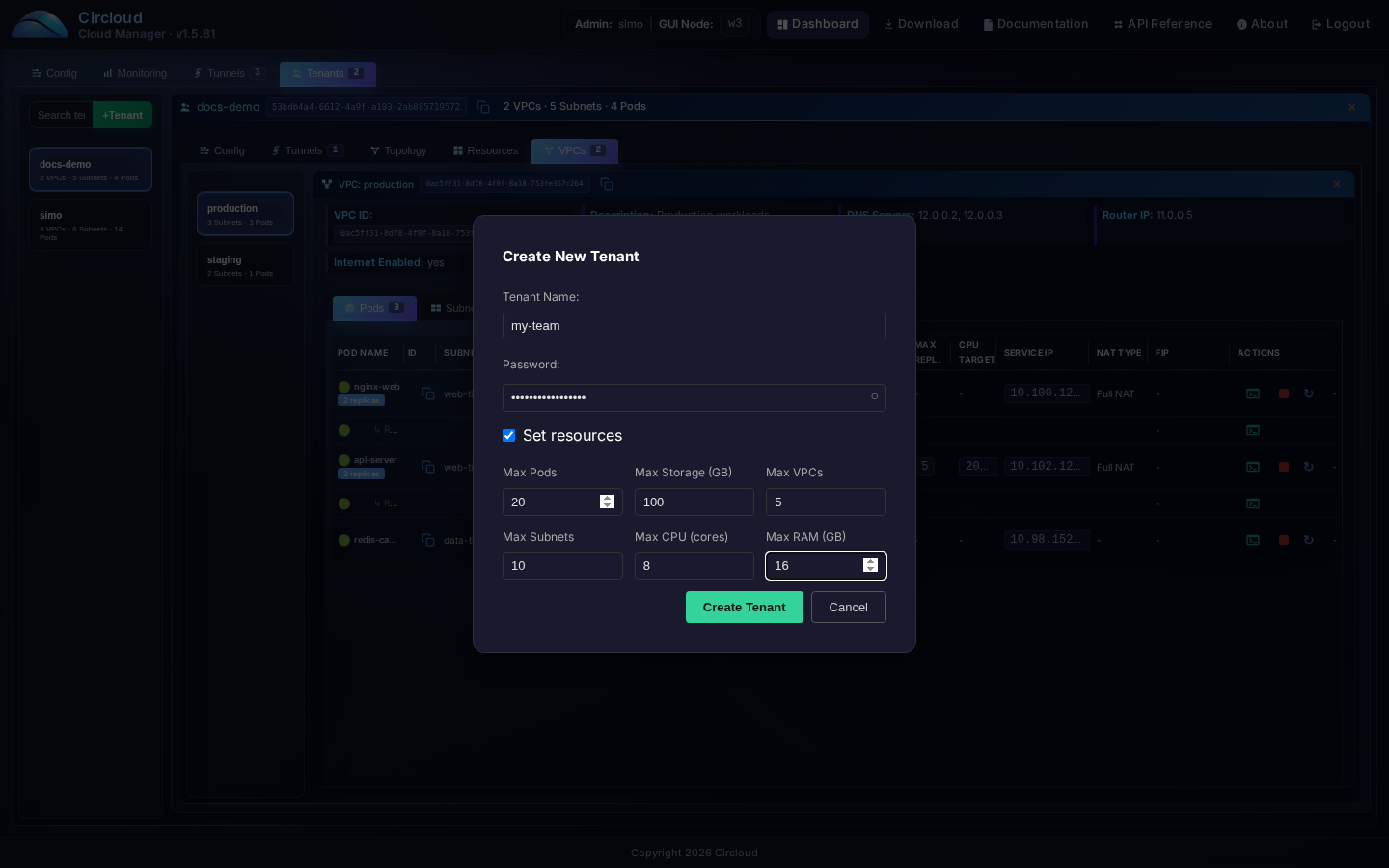The image size is (1389, 868).
Task: Close the production VPC panel
Action: click(1337, 183)
